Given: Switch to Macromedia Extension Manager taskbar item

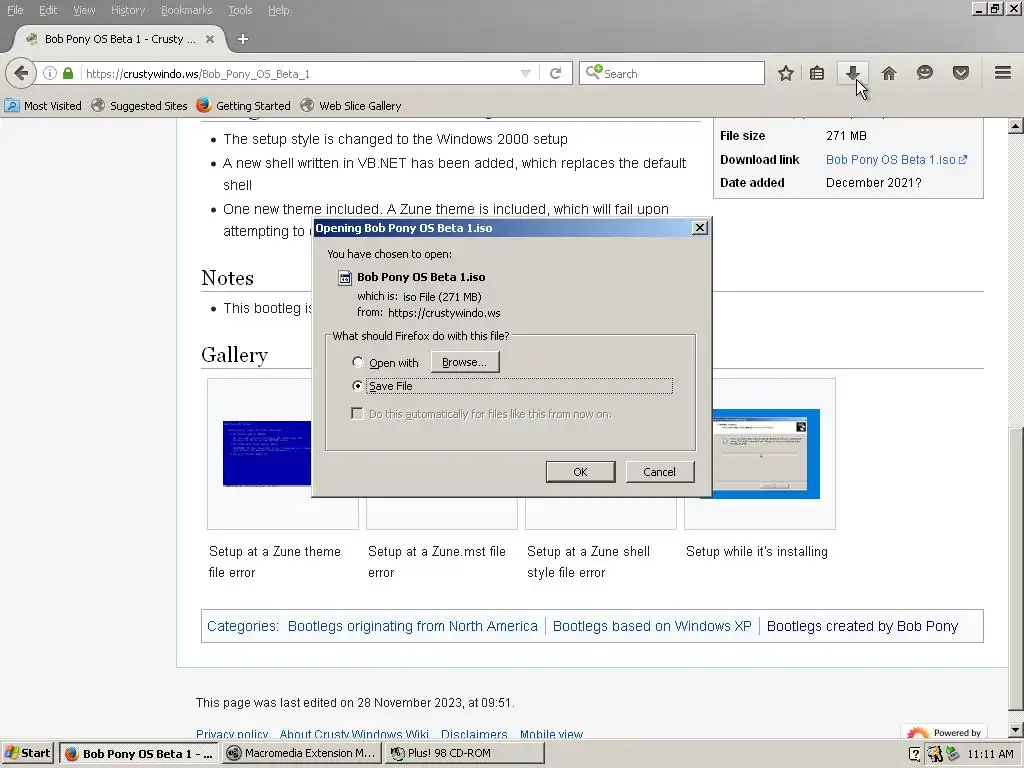Looking at the screenshot, I should point(302,753).
